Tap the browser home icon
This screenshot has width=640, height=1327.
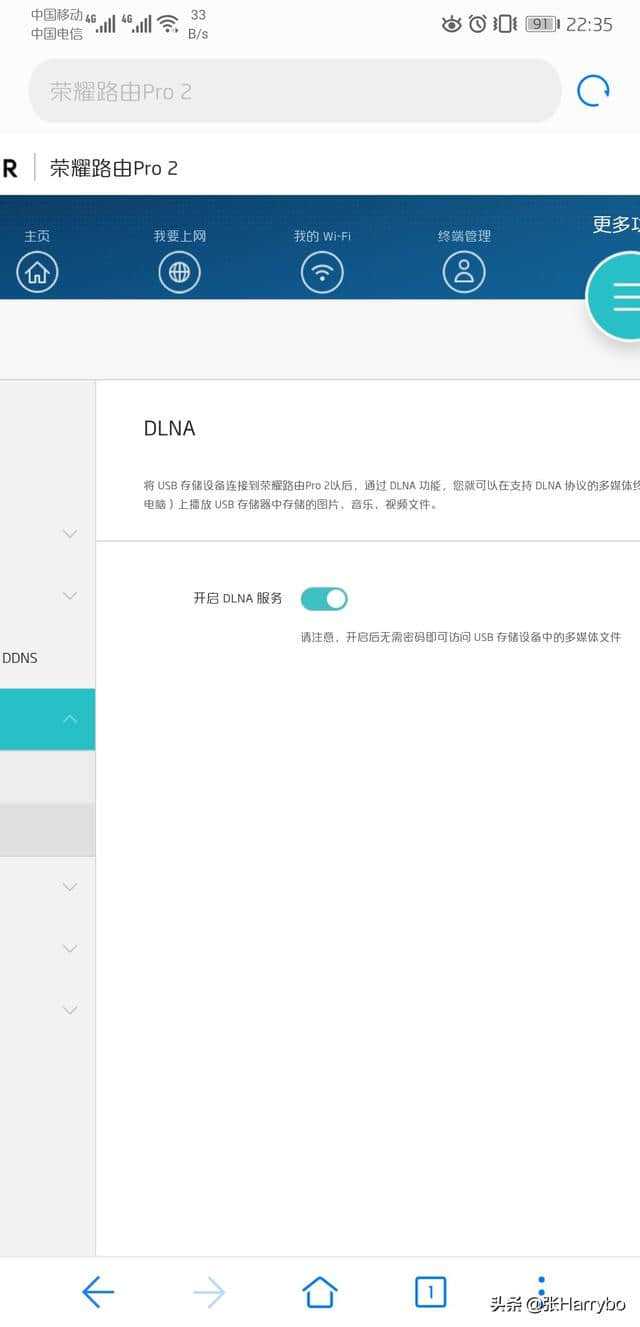coord(320,1292)
